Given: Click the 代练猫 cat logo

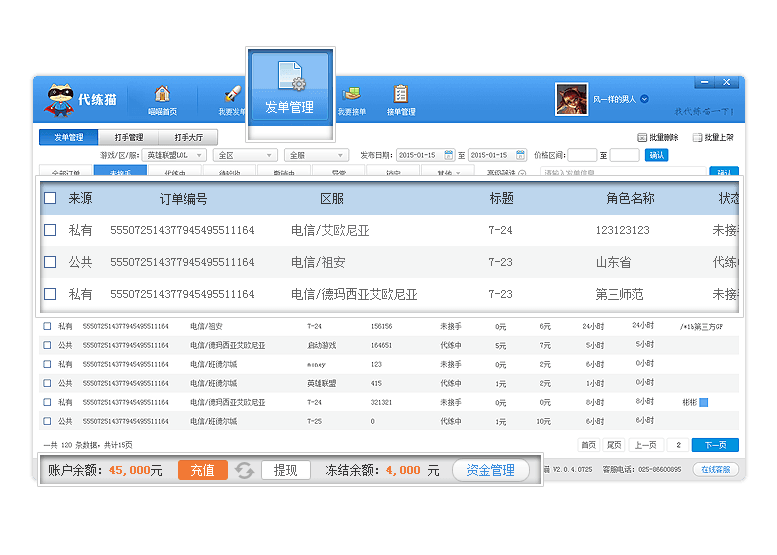Looking at the screenshot, I should click(60, 98).
